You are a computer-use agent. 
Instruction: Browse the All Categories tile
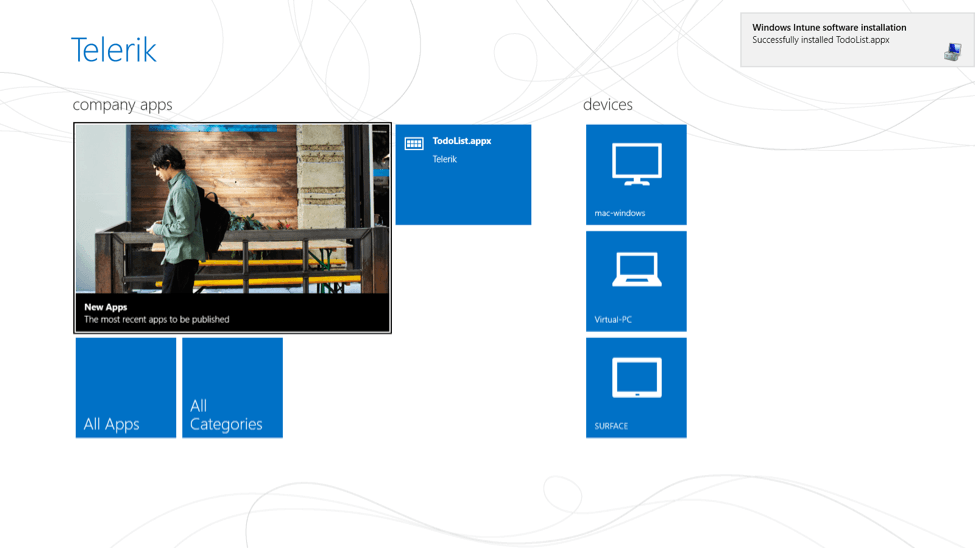pyautogui.click(x=232, y=388)
